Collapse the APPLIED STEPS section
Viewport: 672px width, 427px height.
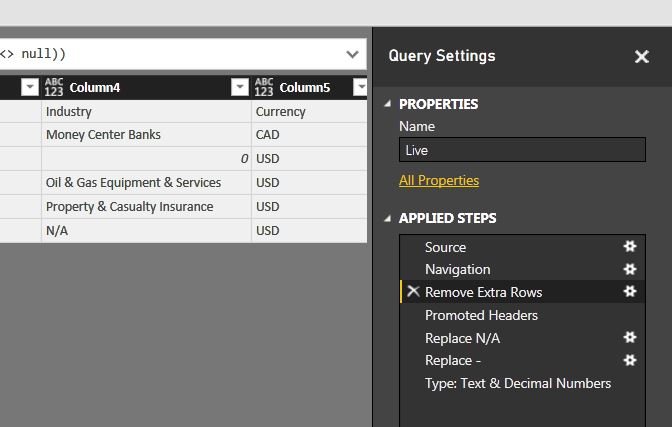click(388, 219)
